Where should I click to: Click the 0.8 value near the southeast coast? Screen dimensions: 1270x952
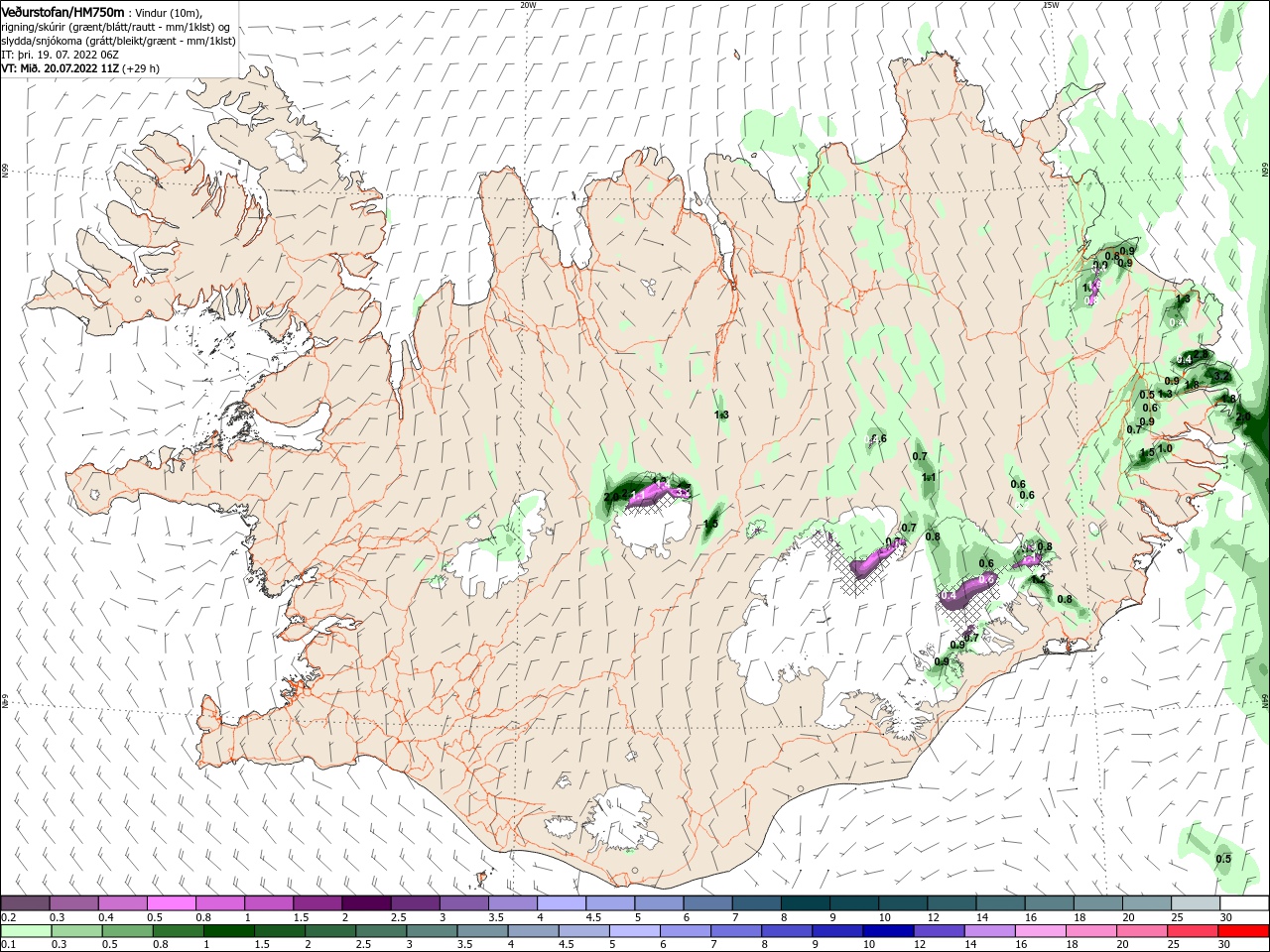[1065, 599]
